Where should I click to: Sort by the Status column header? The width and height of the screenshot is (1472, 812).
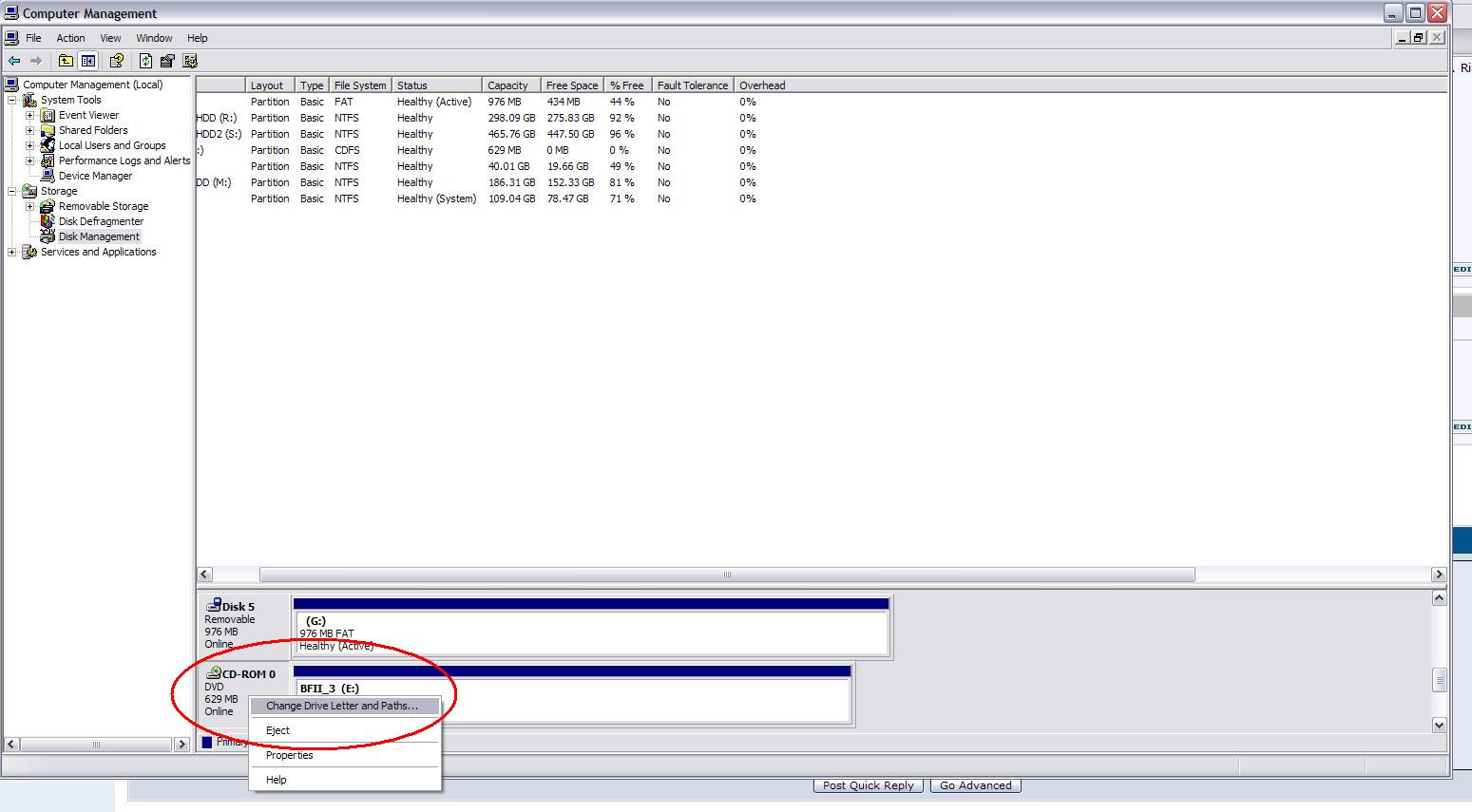click(x=436, y=85)
